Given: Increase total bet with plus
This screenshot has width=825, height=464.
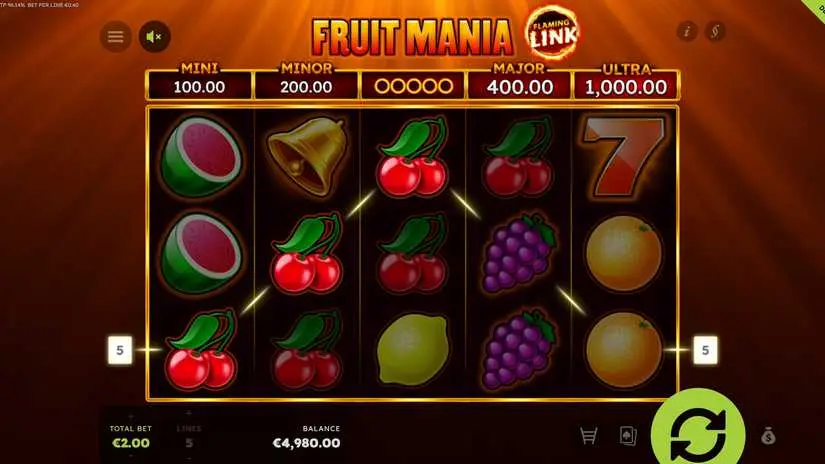Looking at the screenshot, I should coord(130,417).
